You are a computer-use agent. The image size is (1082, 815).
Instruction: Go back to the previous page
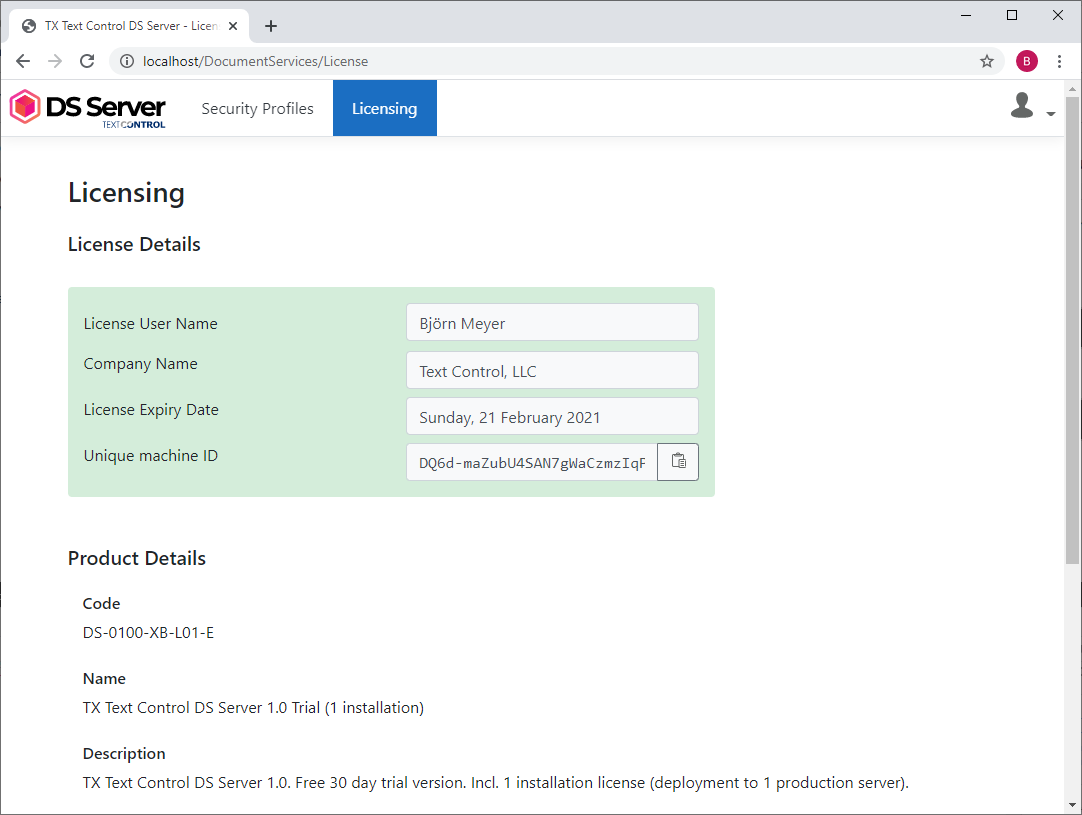23,61
